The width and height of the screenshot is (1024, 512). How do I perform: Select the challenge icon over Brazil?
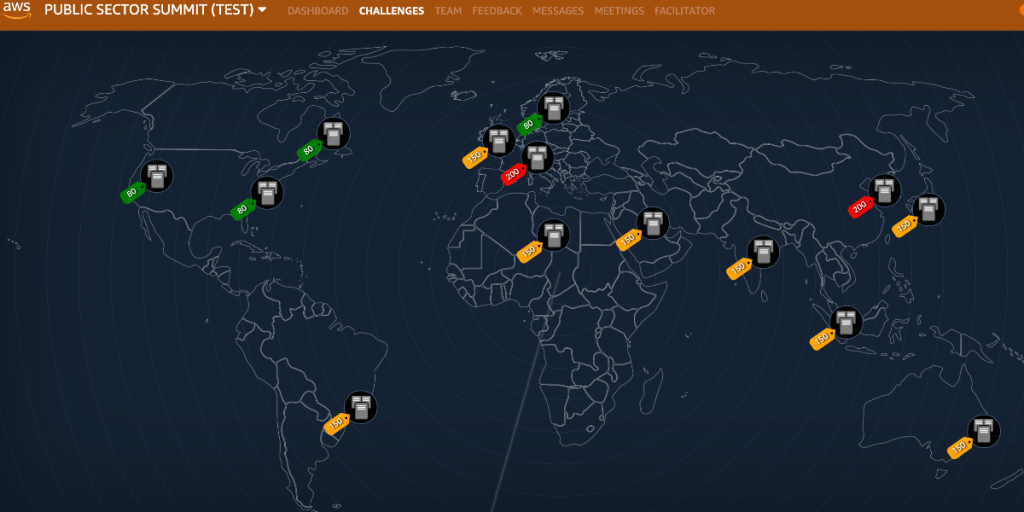pos(360,407)
